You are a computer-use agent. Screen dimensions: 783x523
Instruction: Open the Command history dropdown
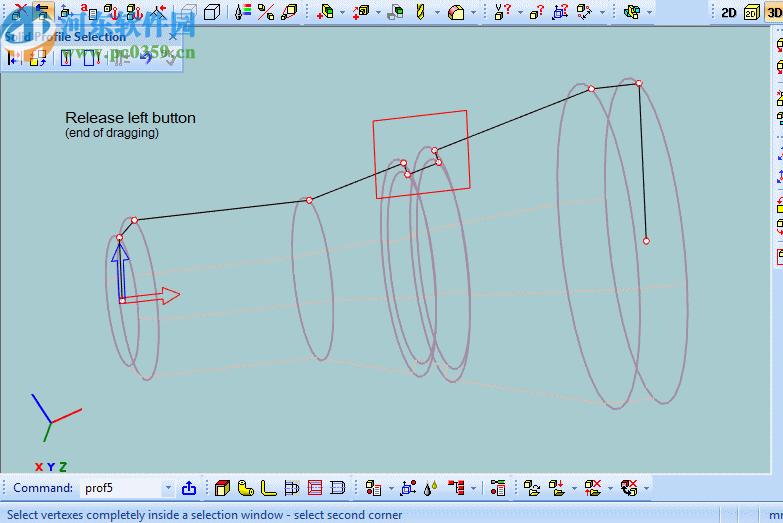pyautogui.click(x=168, y=488)
